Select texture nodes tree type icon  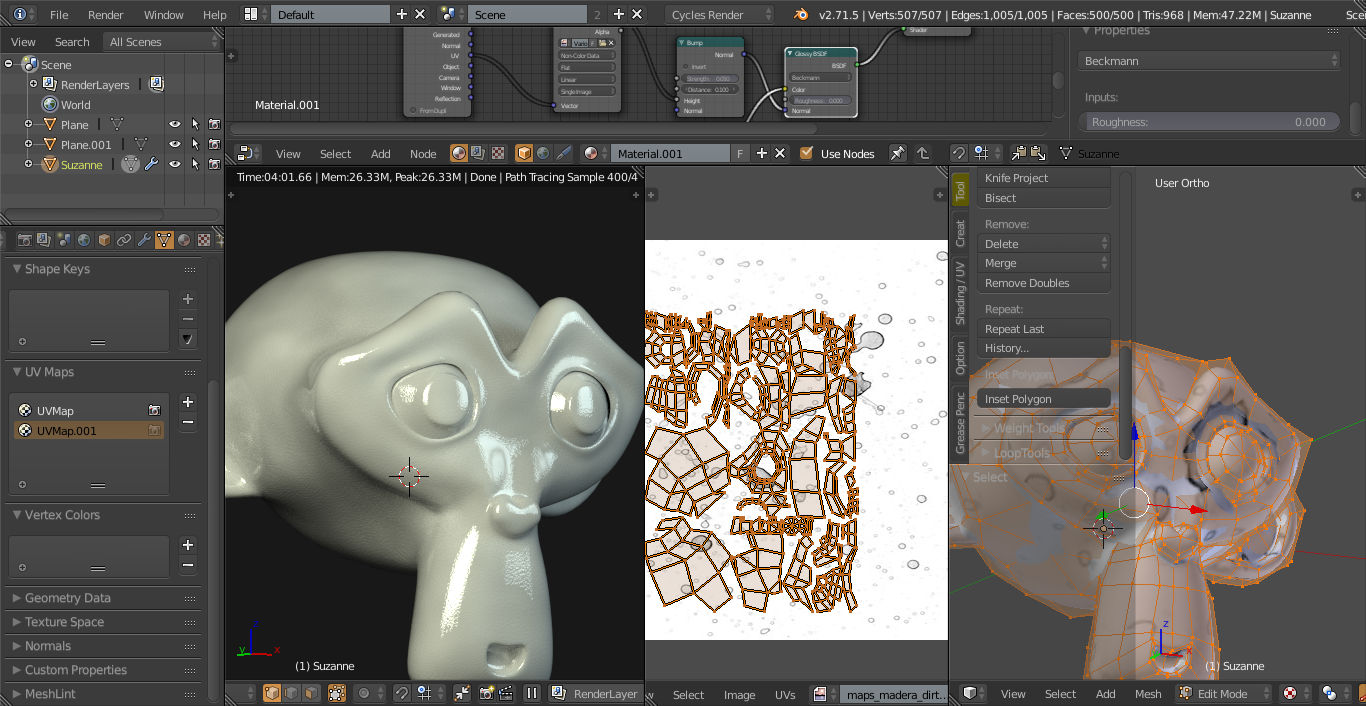(x=497, y=153)
